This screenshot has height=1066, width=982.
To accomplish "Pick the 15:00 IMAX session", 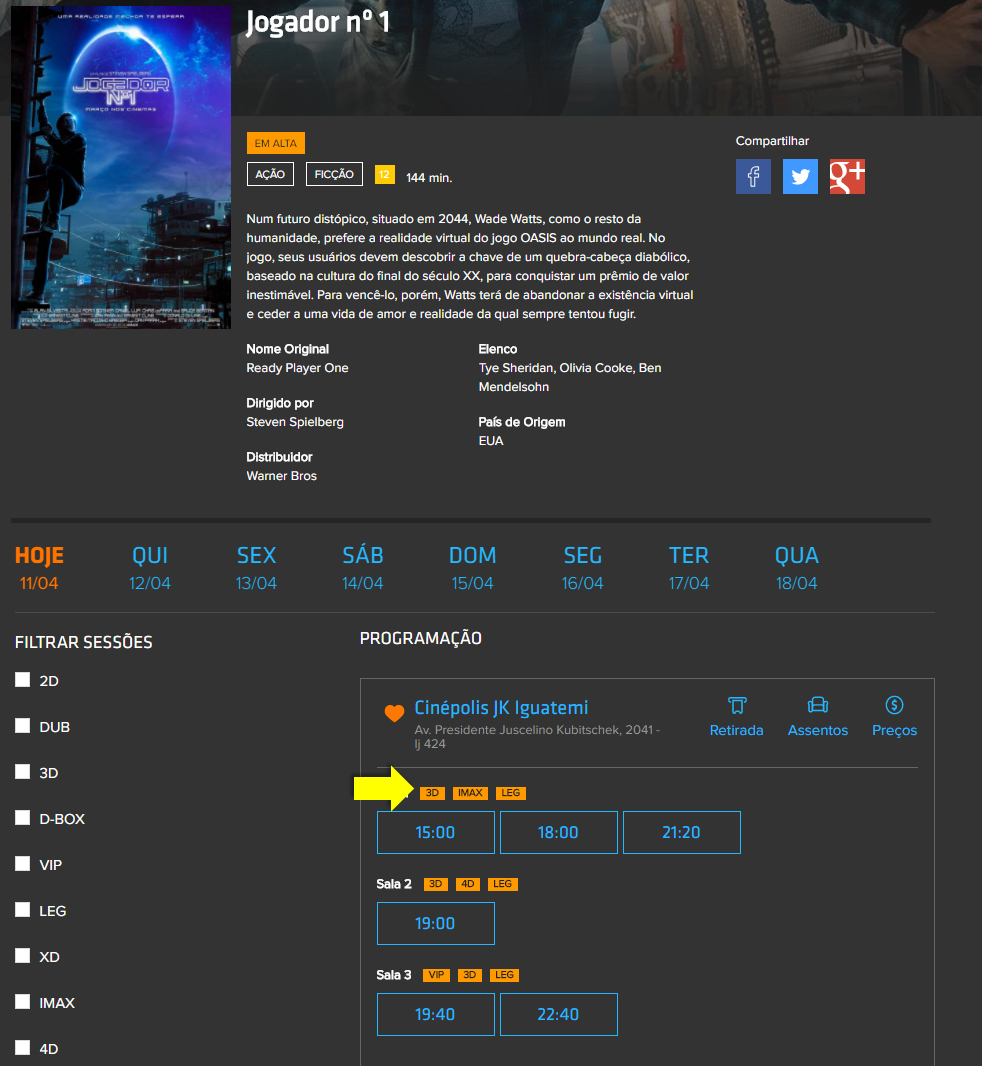I will tap(436, 832).
